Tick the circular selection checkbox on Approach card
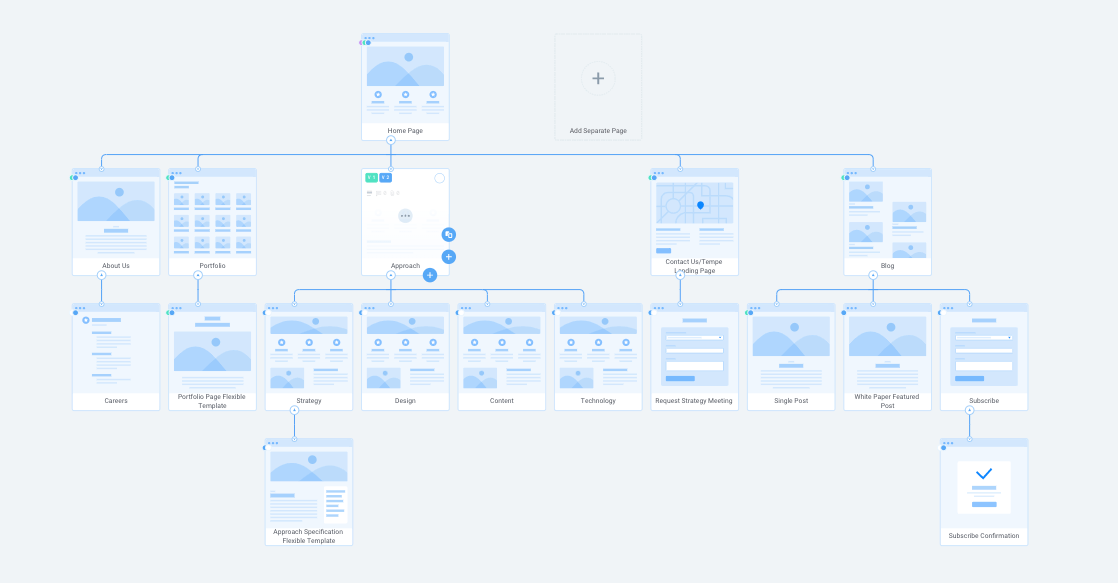The height and width of the screenshot is (583, 1118). point(440,178)
